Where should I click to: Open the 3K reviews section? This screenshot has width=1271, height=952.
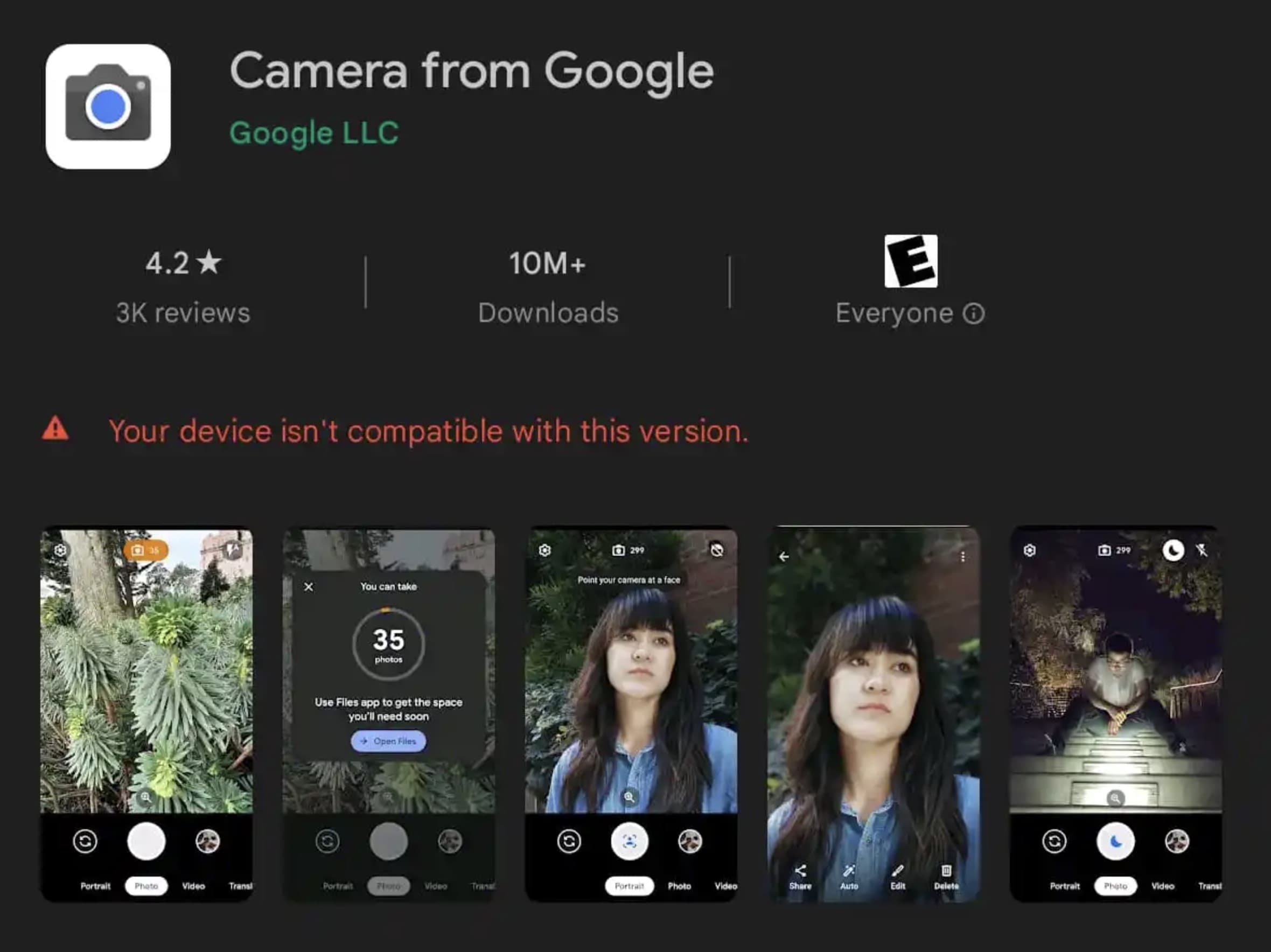tap(183, 313)
